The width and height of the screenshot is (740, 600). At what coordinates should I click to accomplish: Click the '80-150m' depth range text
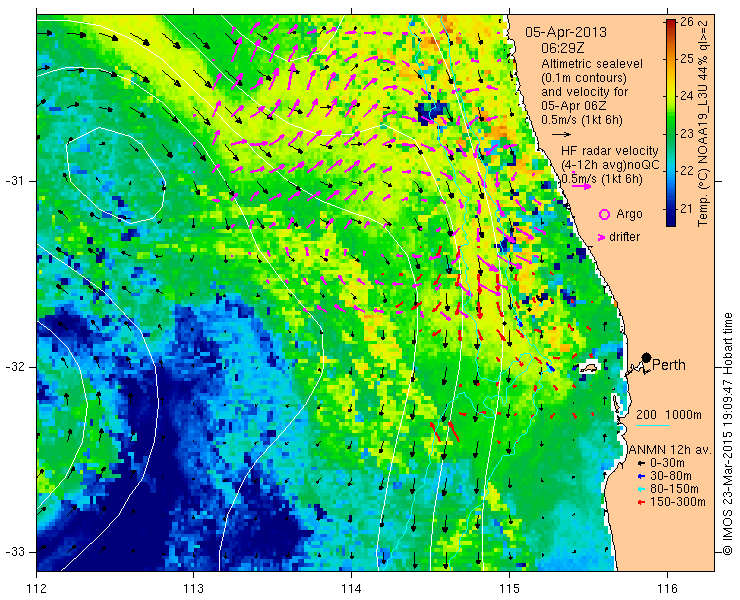coord(674,489)
